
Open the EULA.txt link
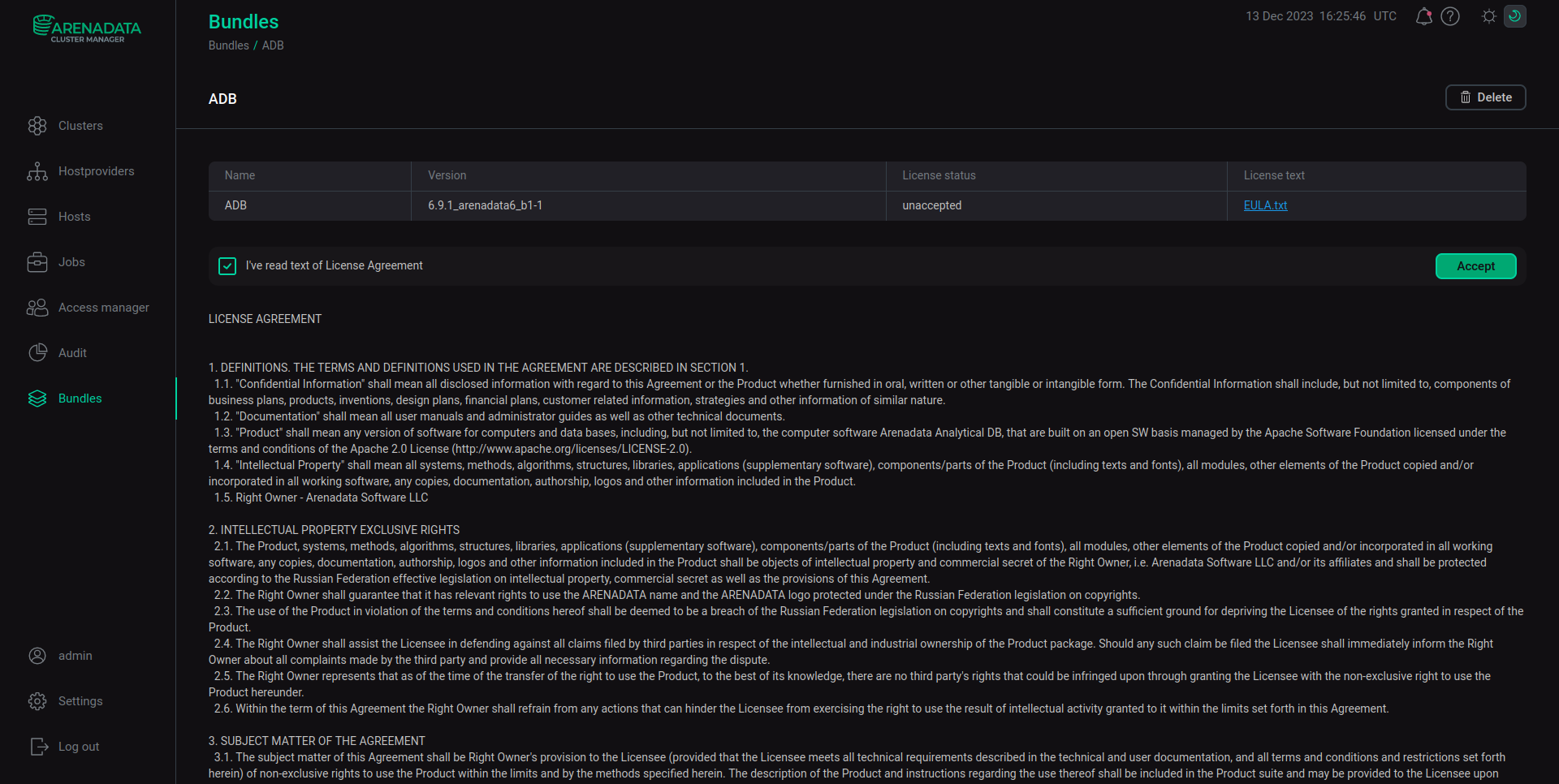[1265, 205]
